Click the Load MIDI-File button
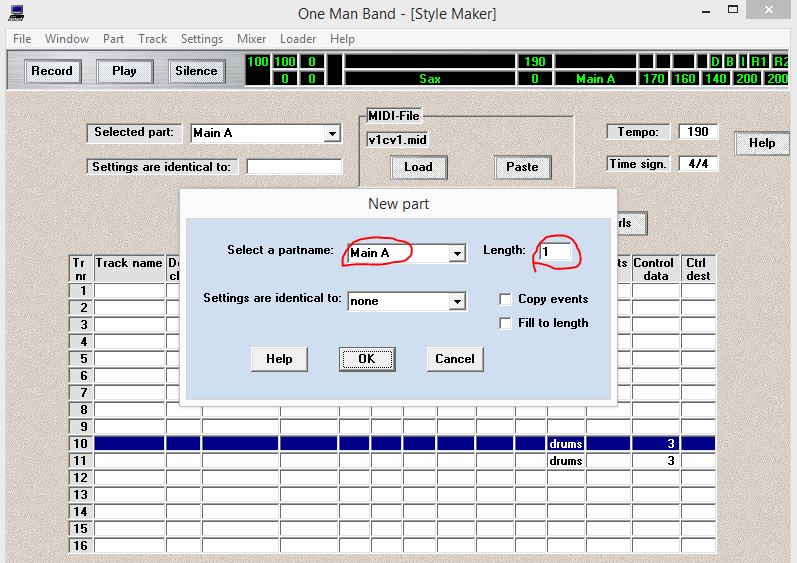 418,167
